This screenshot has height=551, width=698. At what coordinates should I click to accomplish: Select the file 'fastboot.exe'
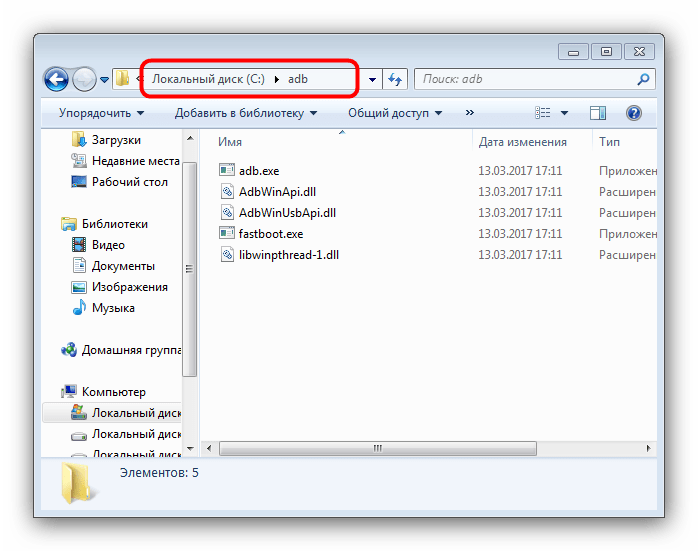point(271,234)
